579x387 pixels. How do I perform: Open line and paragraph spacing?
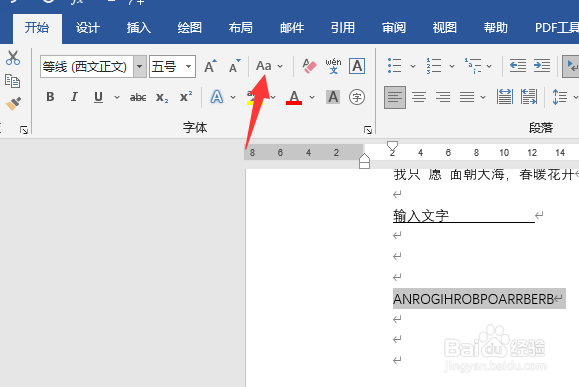point(559,97)
